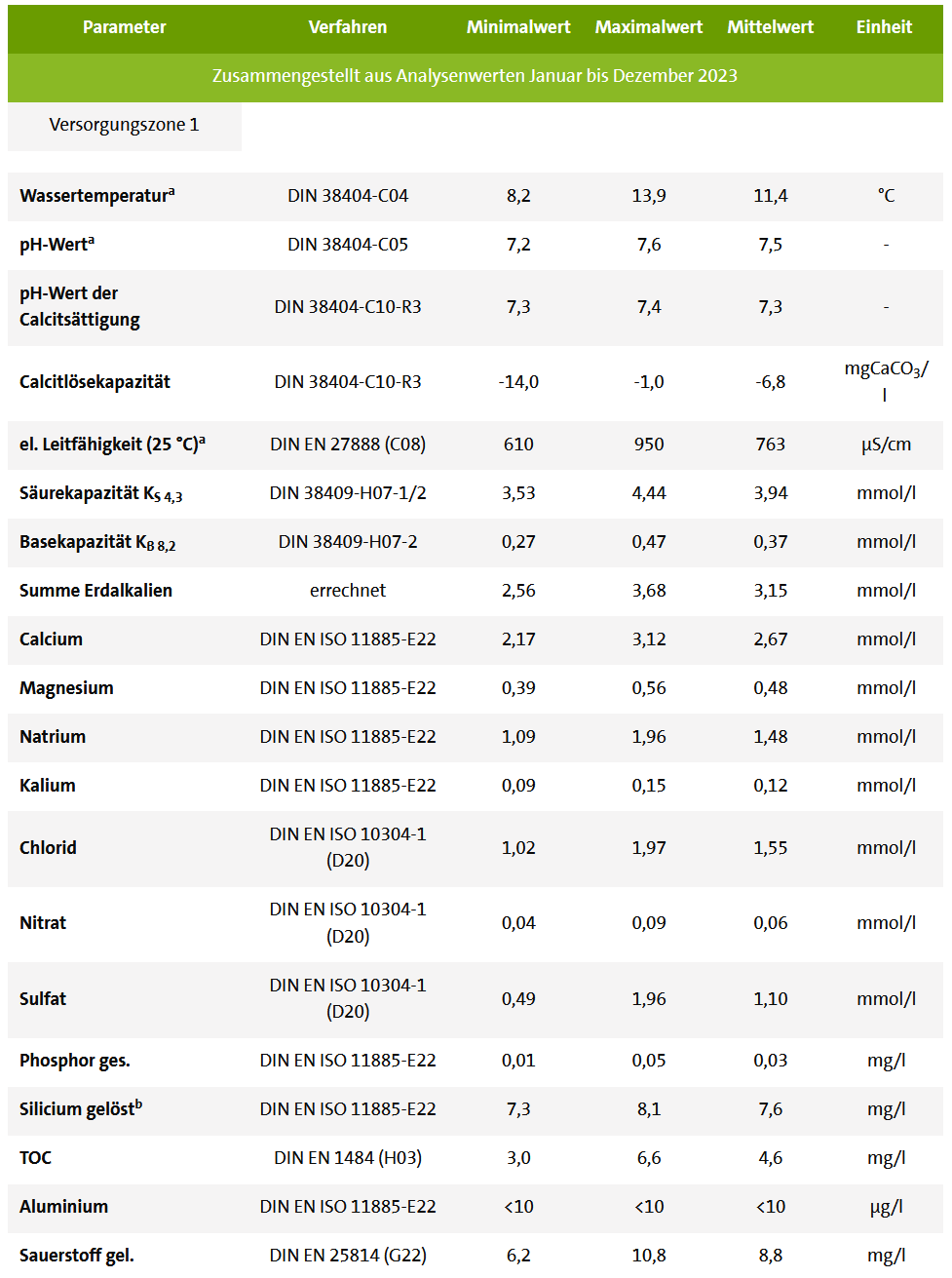Click the DIN EN 1484 (H03) cell
Viewport: 952px width, 1278px height.
(x=348, y=1158)
